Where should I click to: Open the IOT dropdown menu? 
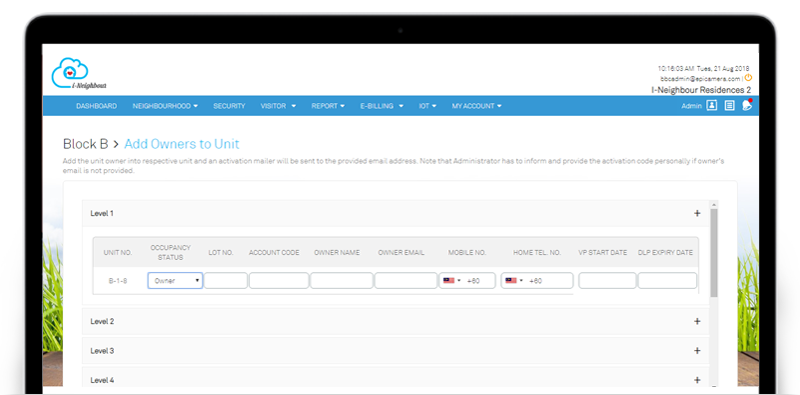428,106
